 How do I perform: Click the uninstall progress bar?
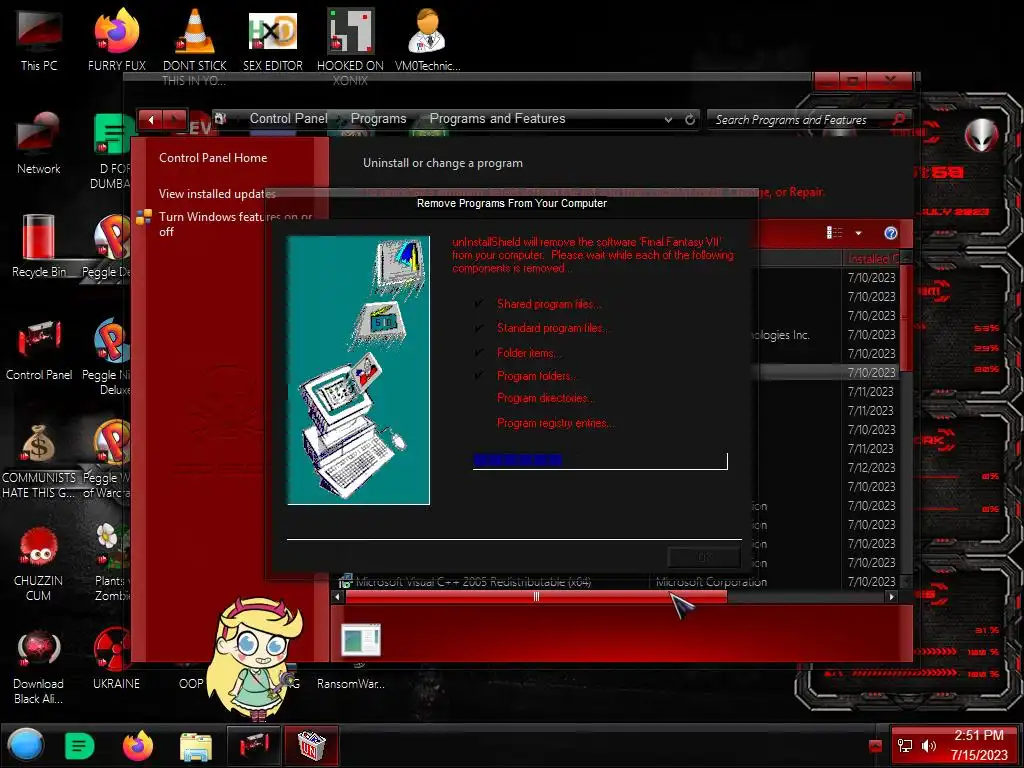[x=600, y=460]
